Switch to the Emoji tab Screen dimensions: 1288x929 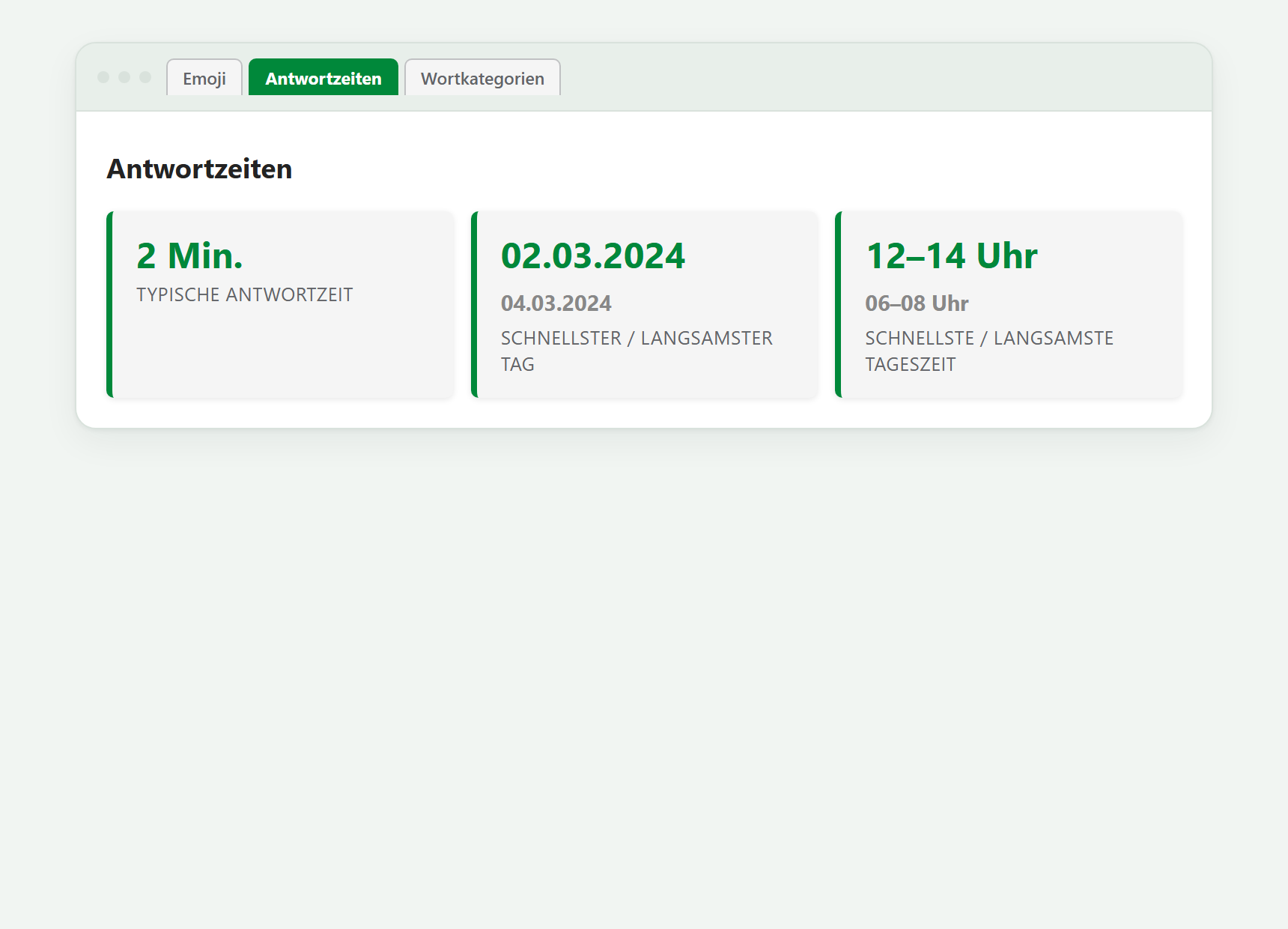pyautogui.click(x=204, y=78)
